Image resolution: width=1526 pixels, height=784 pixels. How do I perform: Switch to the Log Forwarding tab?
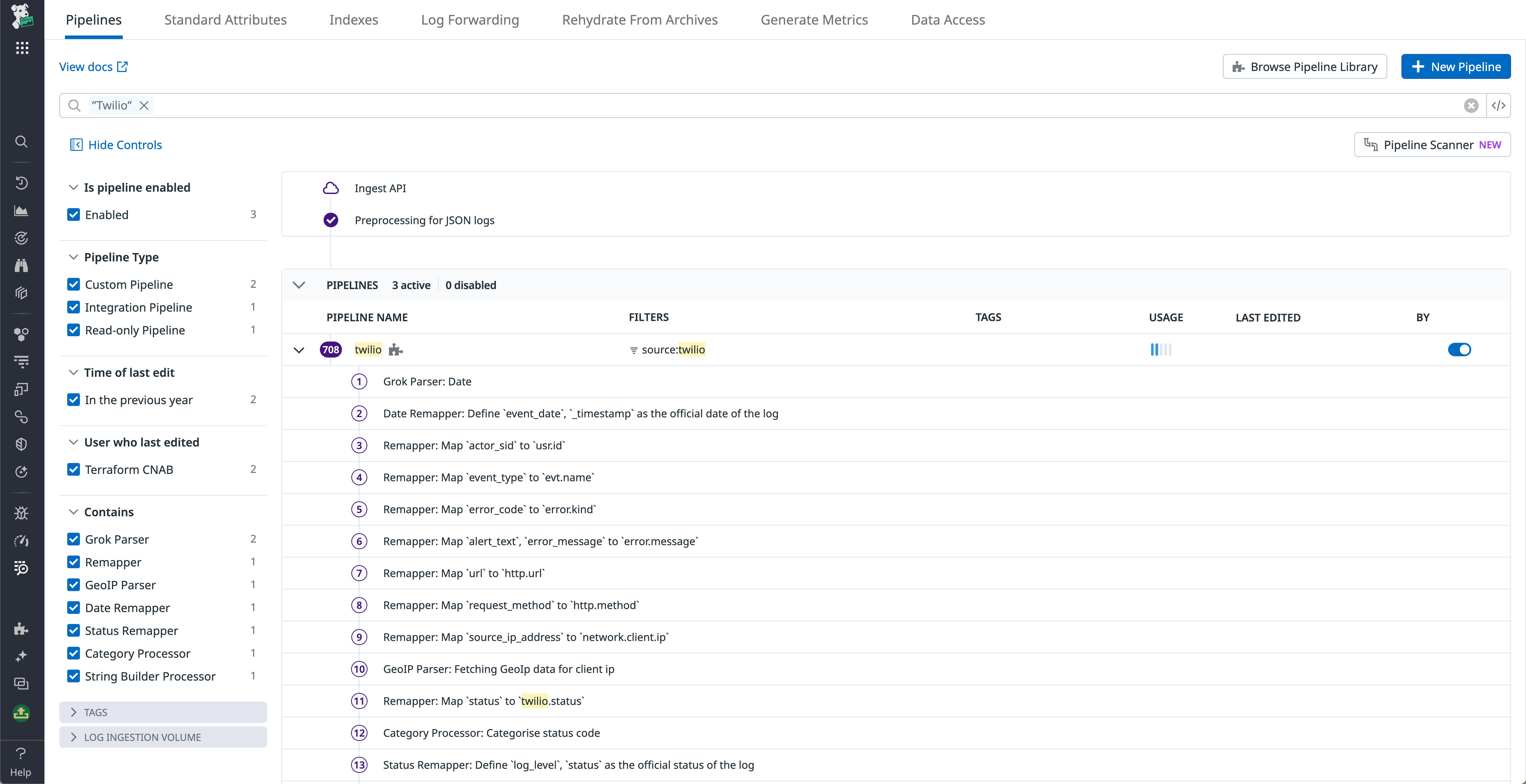click(469, 20)
